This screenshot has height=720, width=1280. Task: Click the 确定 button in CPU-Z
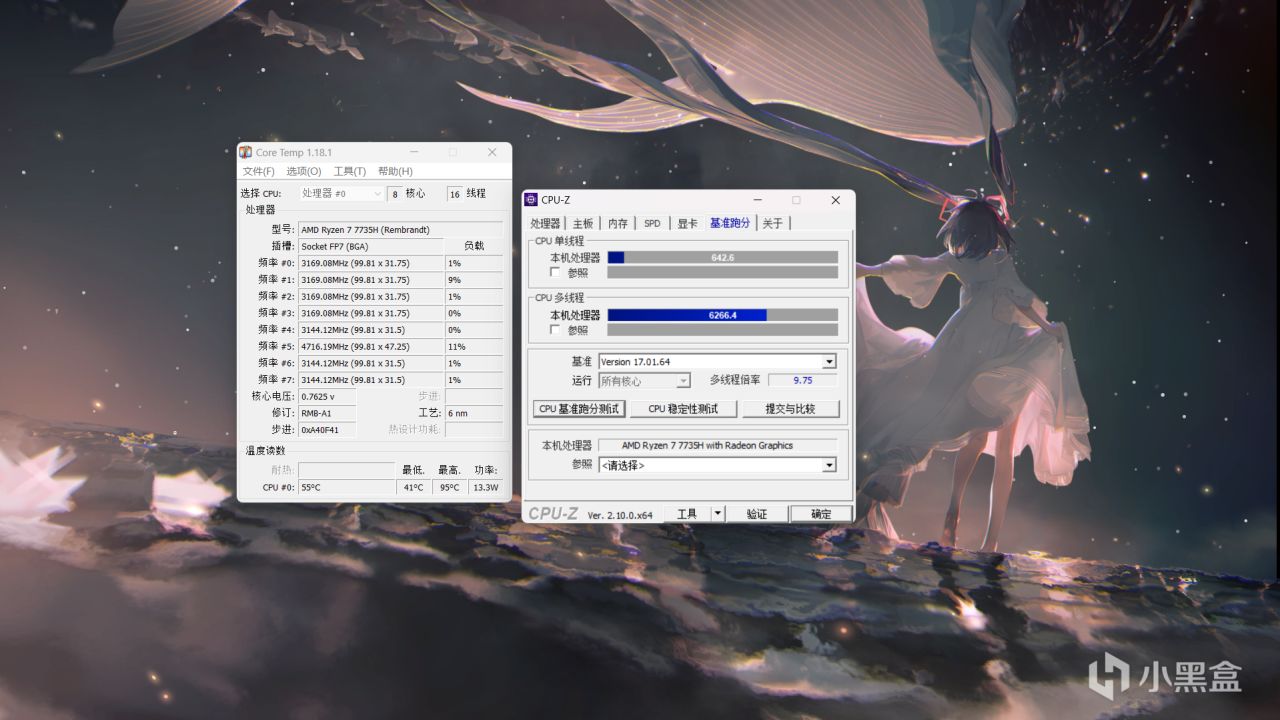point(821,514)
